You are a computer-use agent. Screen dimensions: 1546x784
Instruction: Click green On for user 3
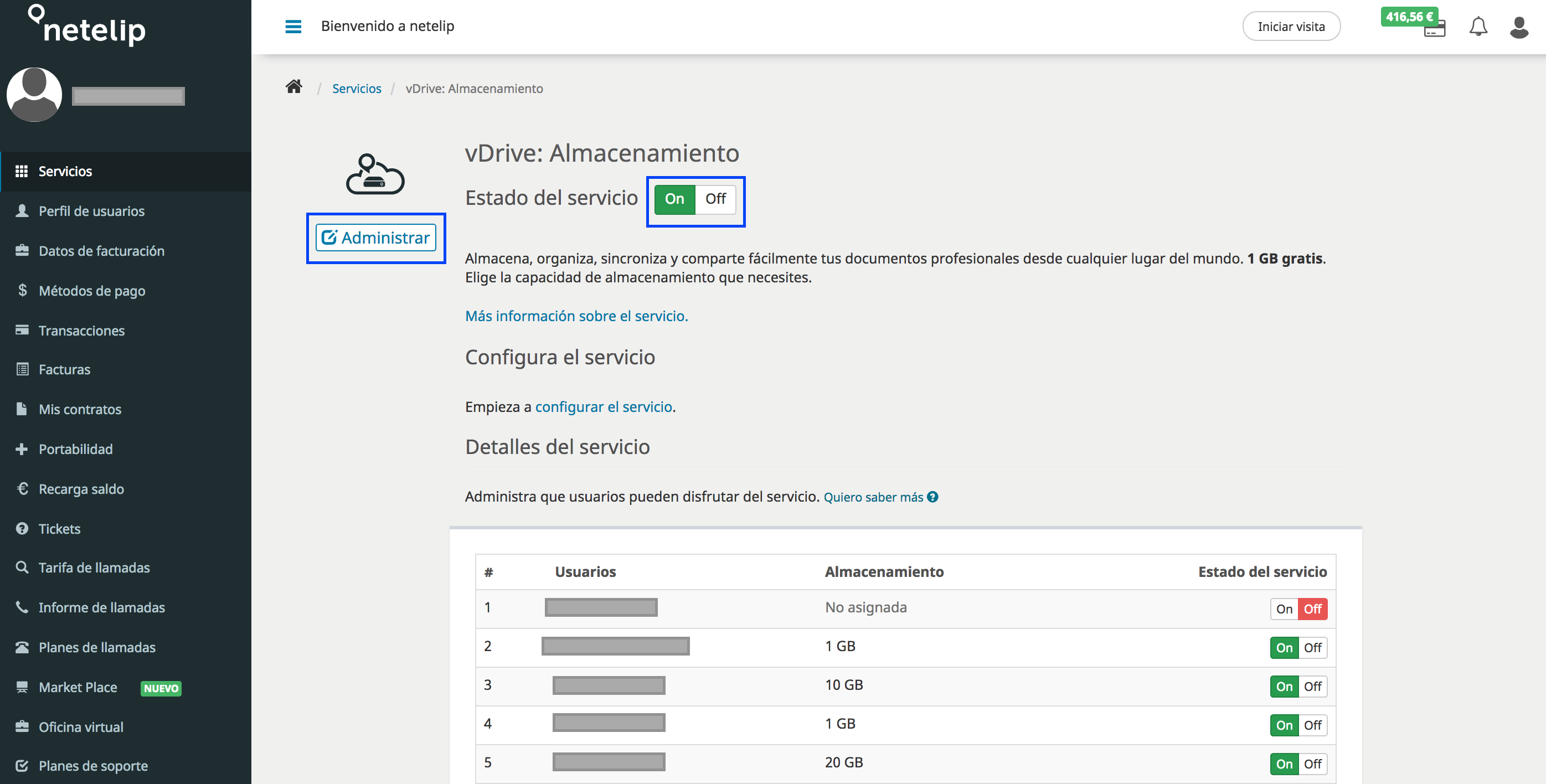[x=1284, y=686]
